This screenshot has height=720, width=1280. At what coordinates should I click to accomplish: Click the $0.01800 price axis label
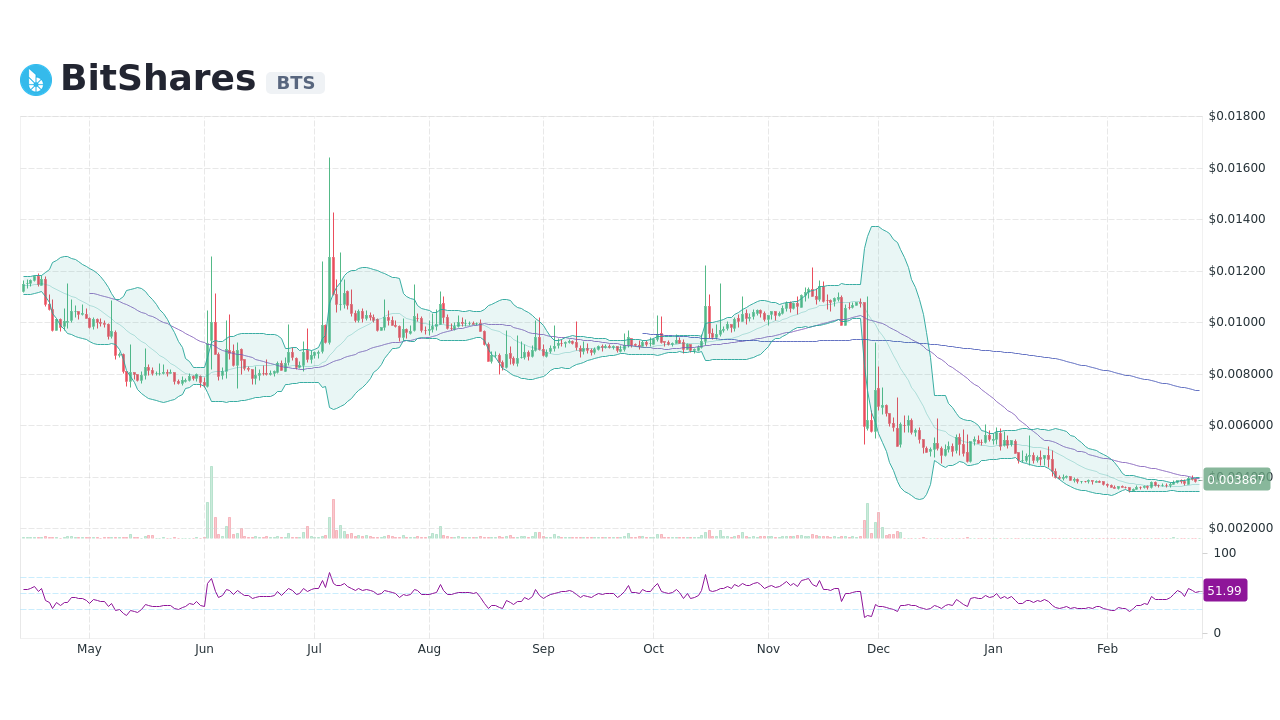tap(1237, 116)
